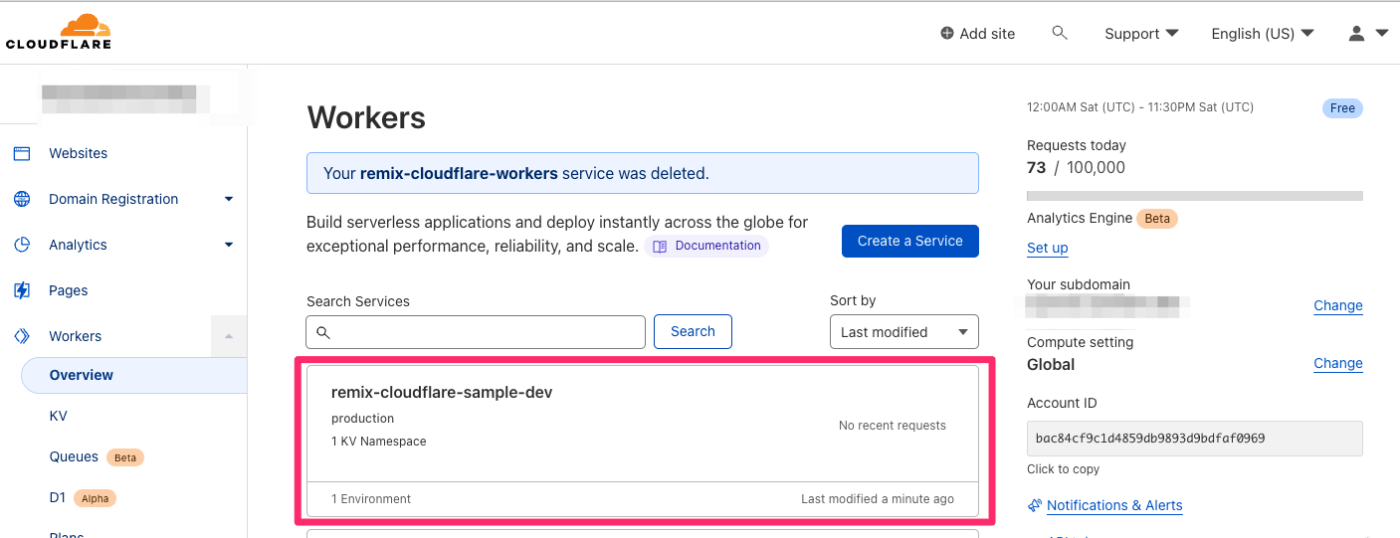This screenshot has height=538, width=1400.
Task: Collapse the Workers sidebar section
Action: pyautogui.click(x=228, y=336)
